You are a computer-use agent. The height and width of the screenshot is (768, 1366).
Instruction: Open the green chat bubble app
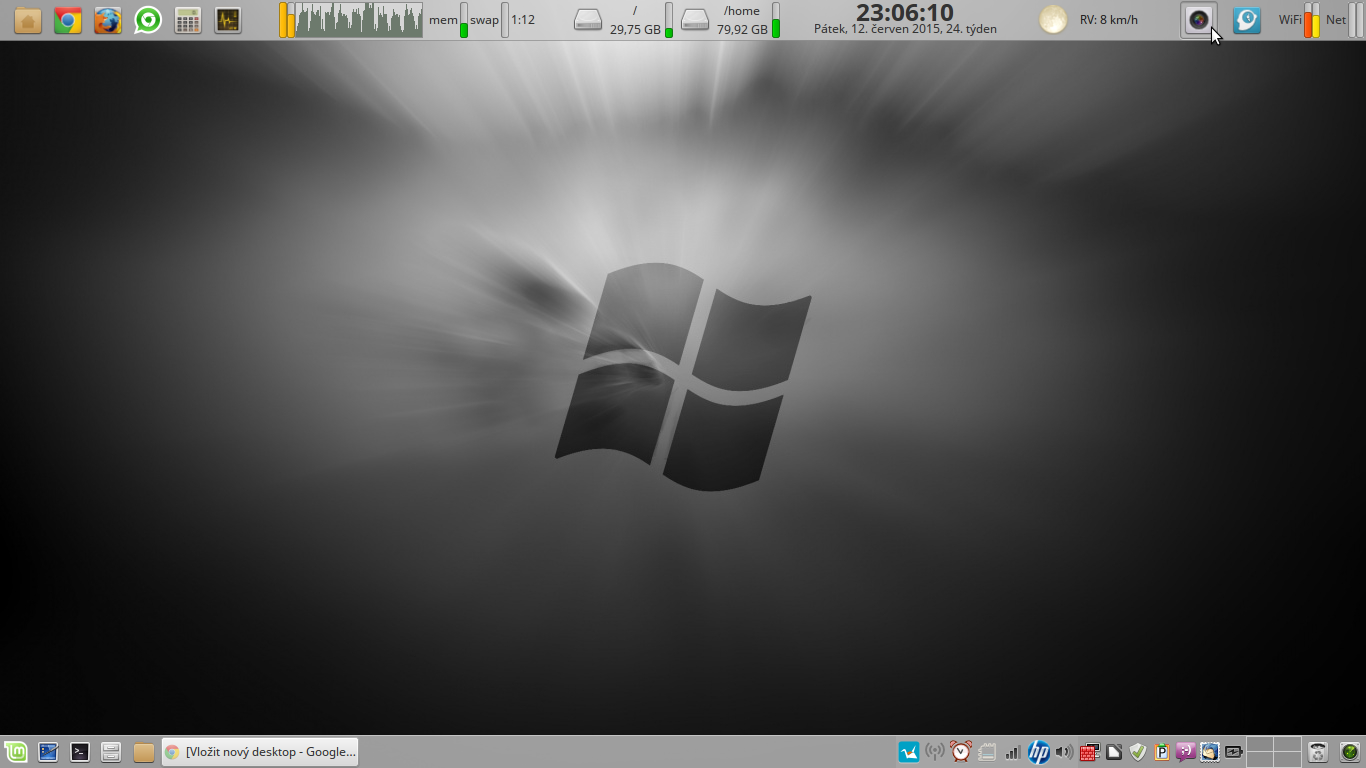pyautogui.click(x=148, y=20)
